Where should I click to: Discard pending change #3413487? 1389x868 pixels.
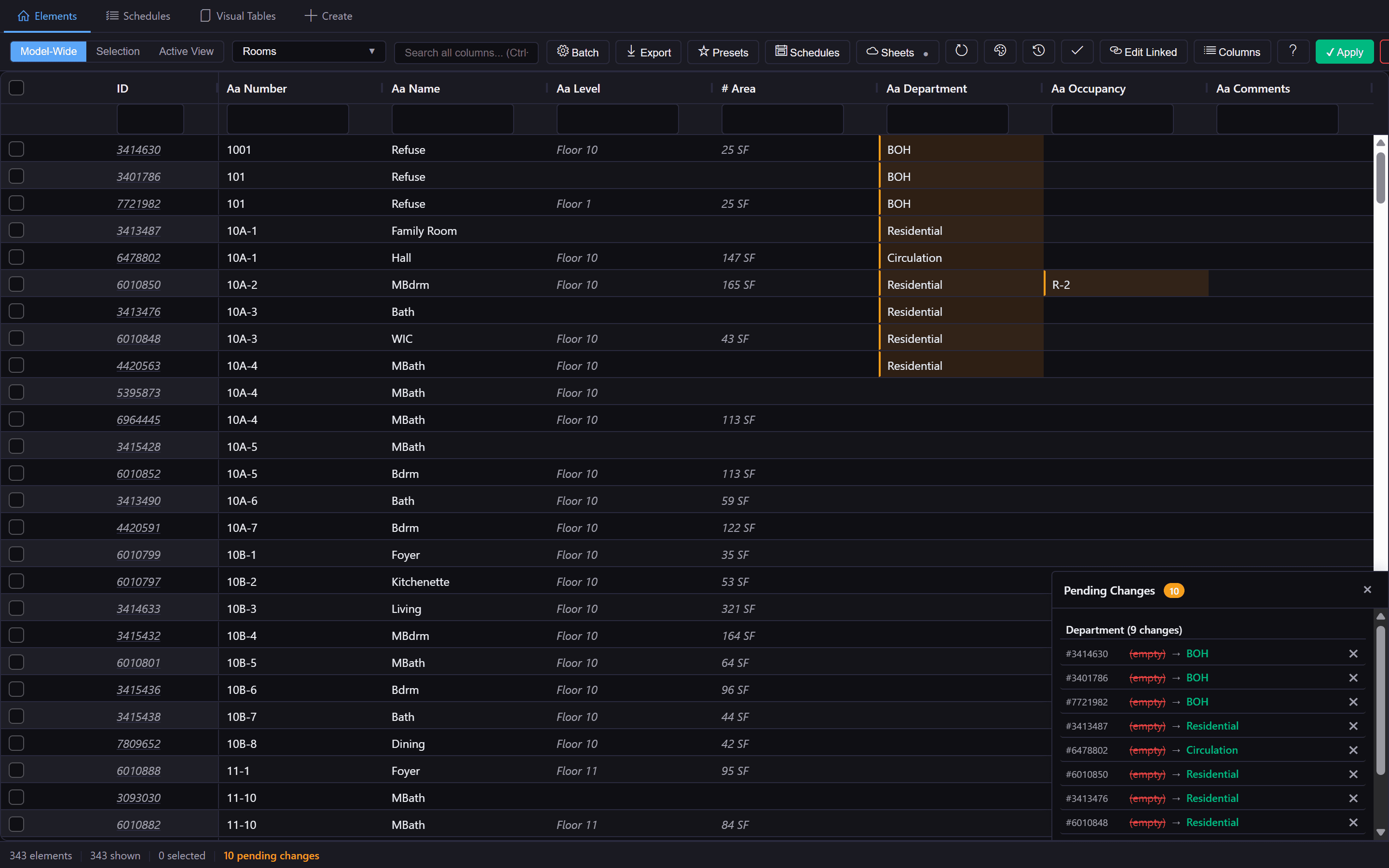pyautogui.click(x=1353, y=726)
